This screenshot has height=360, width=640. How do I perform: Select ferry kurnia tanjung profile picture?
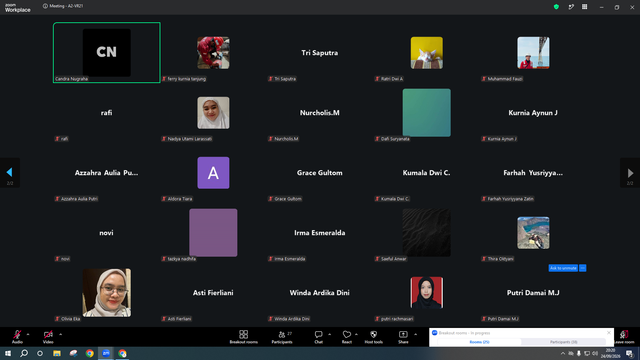[213, 53]
